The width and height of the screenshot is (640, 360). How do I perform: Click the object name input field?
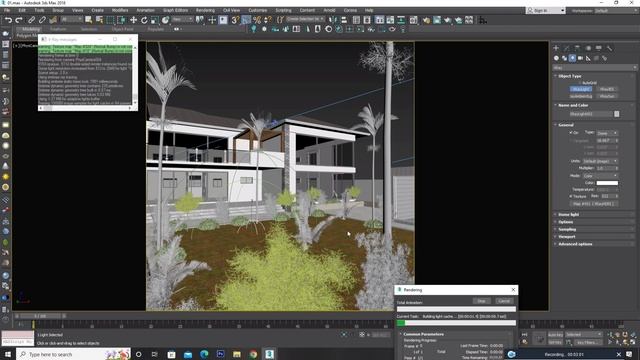click(x=591, y=114)
